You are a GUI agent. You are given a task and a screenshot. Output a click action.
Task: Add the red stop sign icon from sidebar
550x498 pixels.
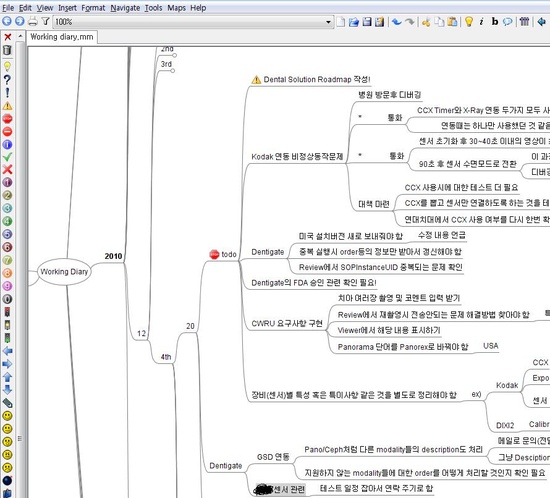(7, 119)
